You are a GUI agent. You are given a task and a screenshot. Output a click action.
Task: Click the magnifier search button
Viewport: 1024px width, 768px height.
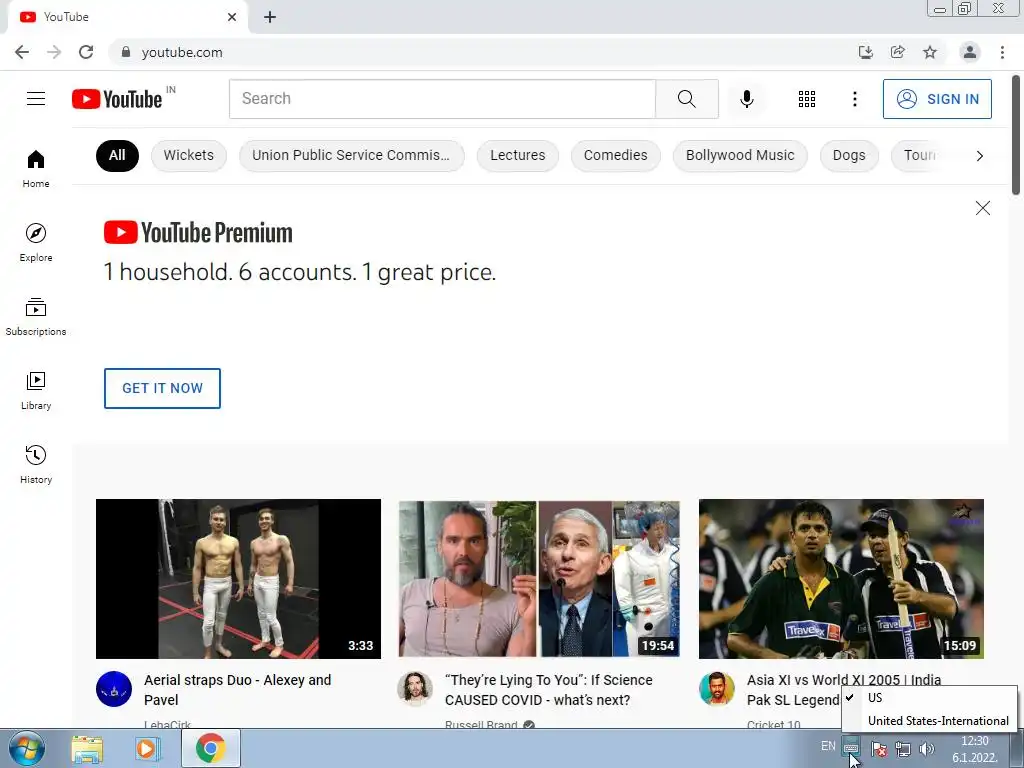686,99
